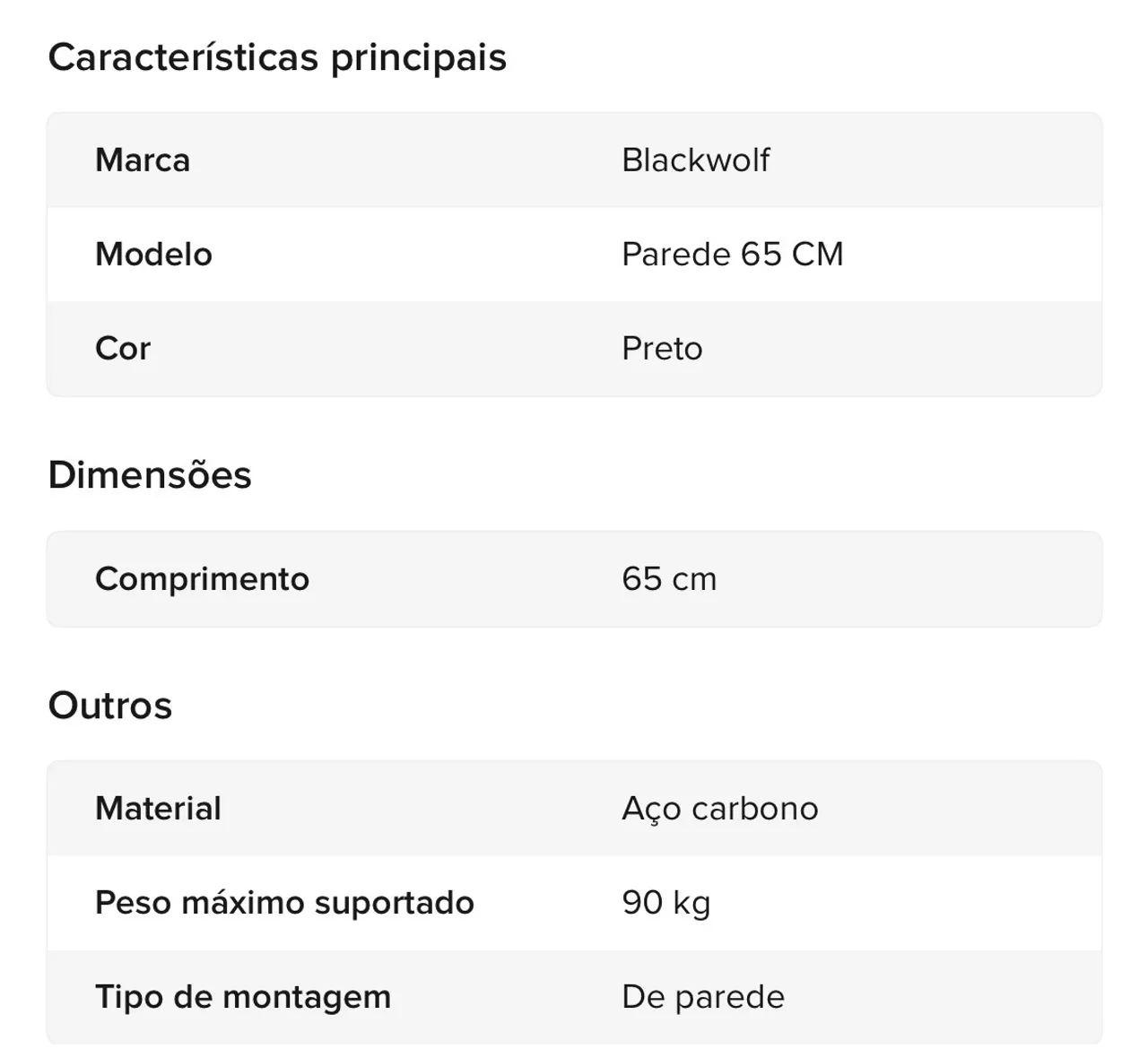This screenshot has width=1148, height=1049.
Task: Select the Modelo row label
Action: click(153, 254)
